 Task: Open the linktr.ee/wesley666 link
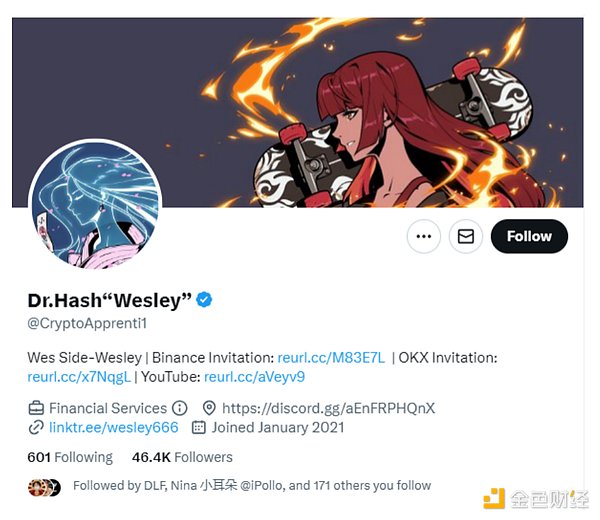click(114, 427)
